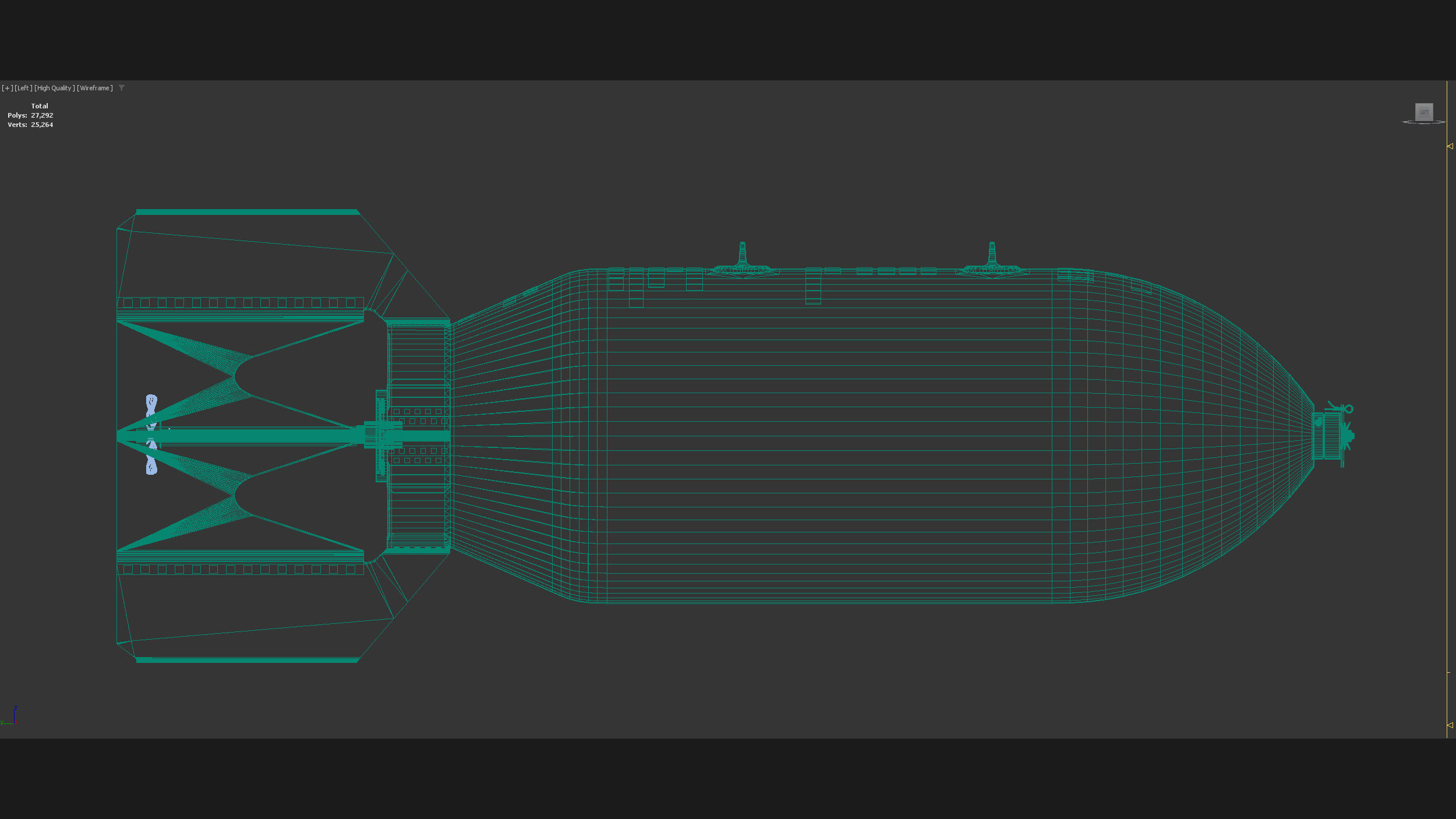Open the [High Quality] rendering preset menu
The image size is (1456, 819).
(x=54, y=88)
